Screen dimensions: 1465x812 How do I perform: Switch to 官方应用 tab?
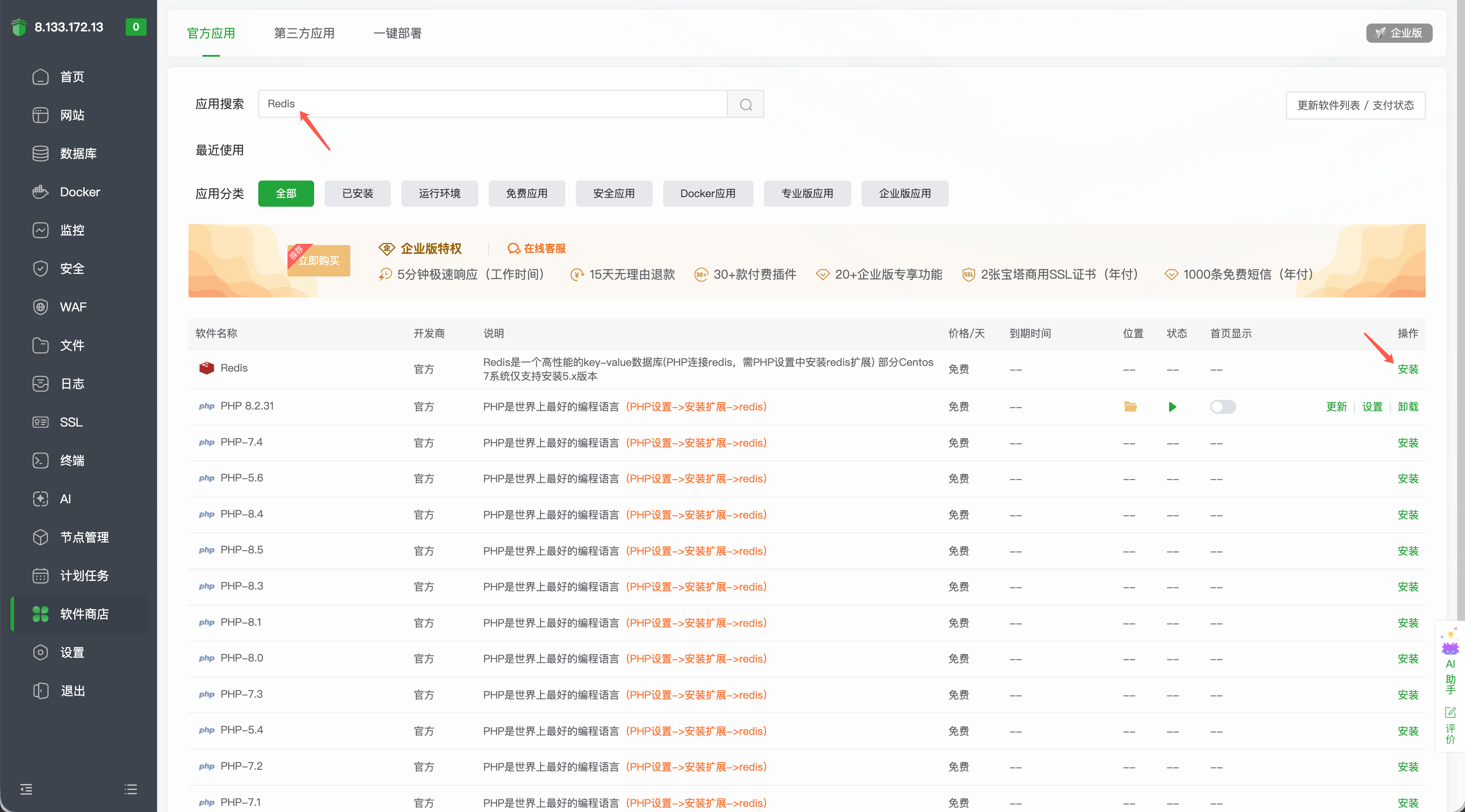pyautogui.click(x=211, y=34)
